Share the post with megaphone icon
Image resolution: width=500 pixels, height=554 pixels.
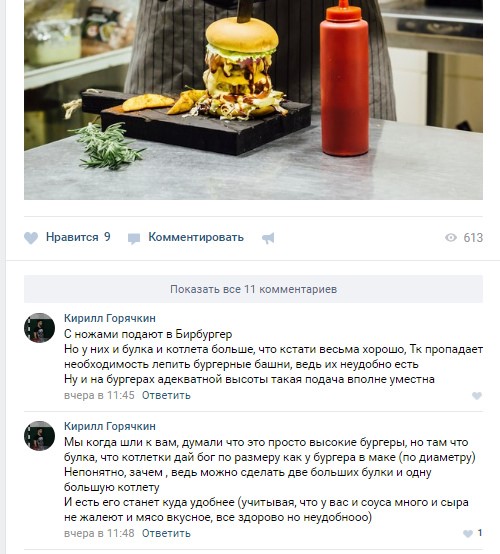(x=268, y=238)
